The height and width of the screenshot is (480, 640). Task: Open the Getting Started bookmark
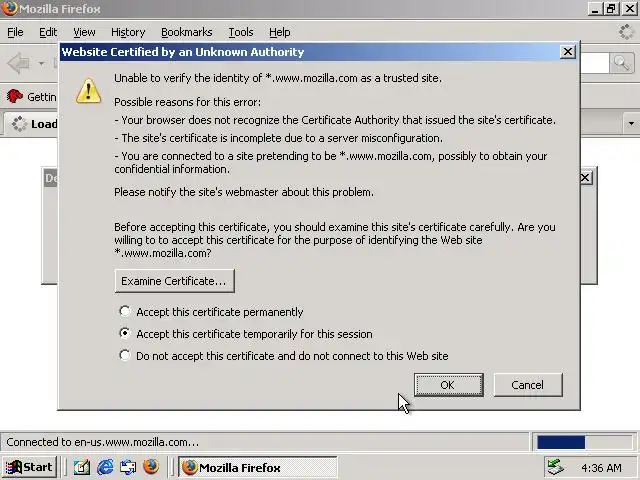pyautogui.click(x=32, y=97)
